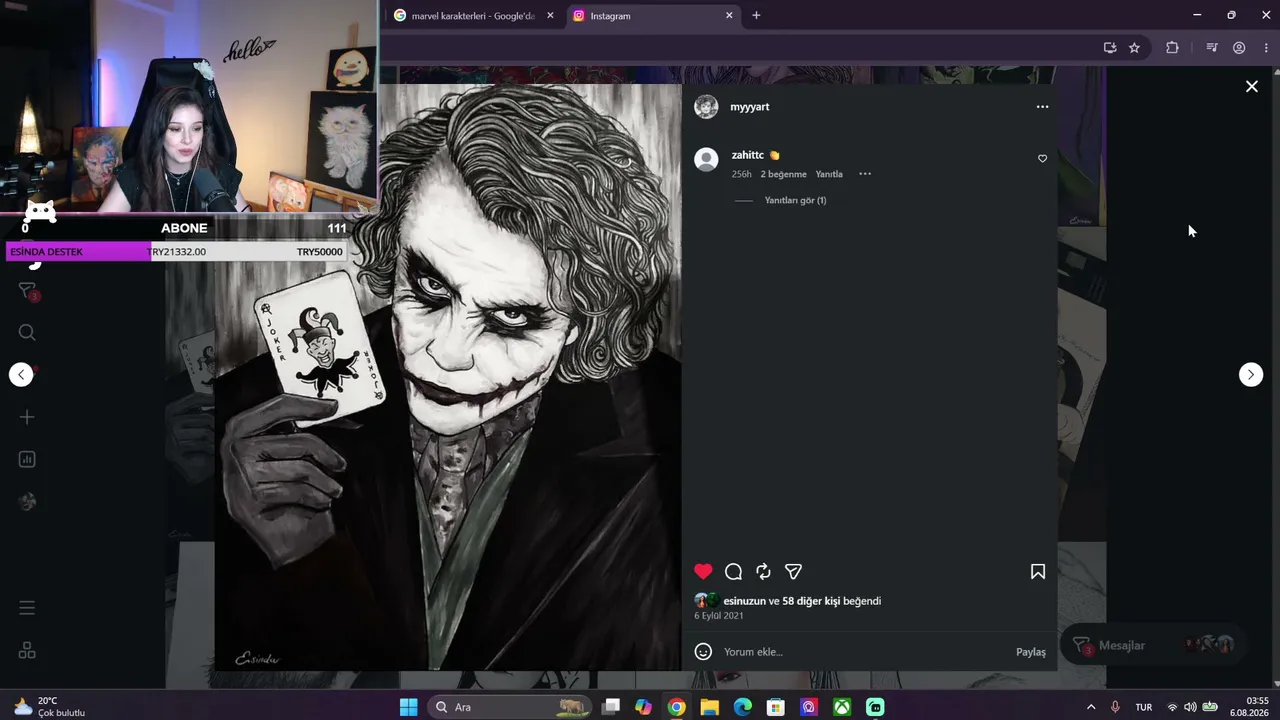Create a new post with the plus icon
1280x720 pixels.
27,417
